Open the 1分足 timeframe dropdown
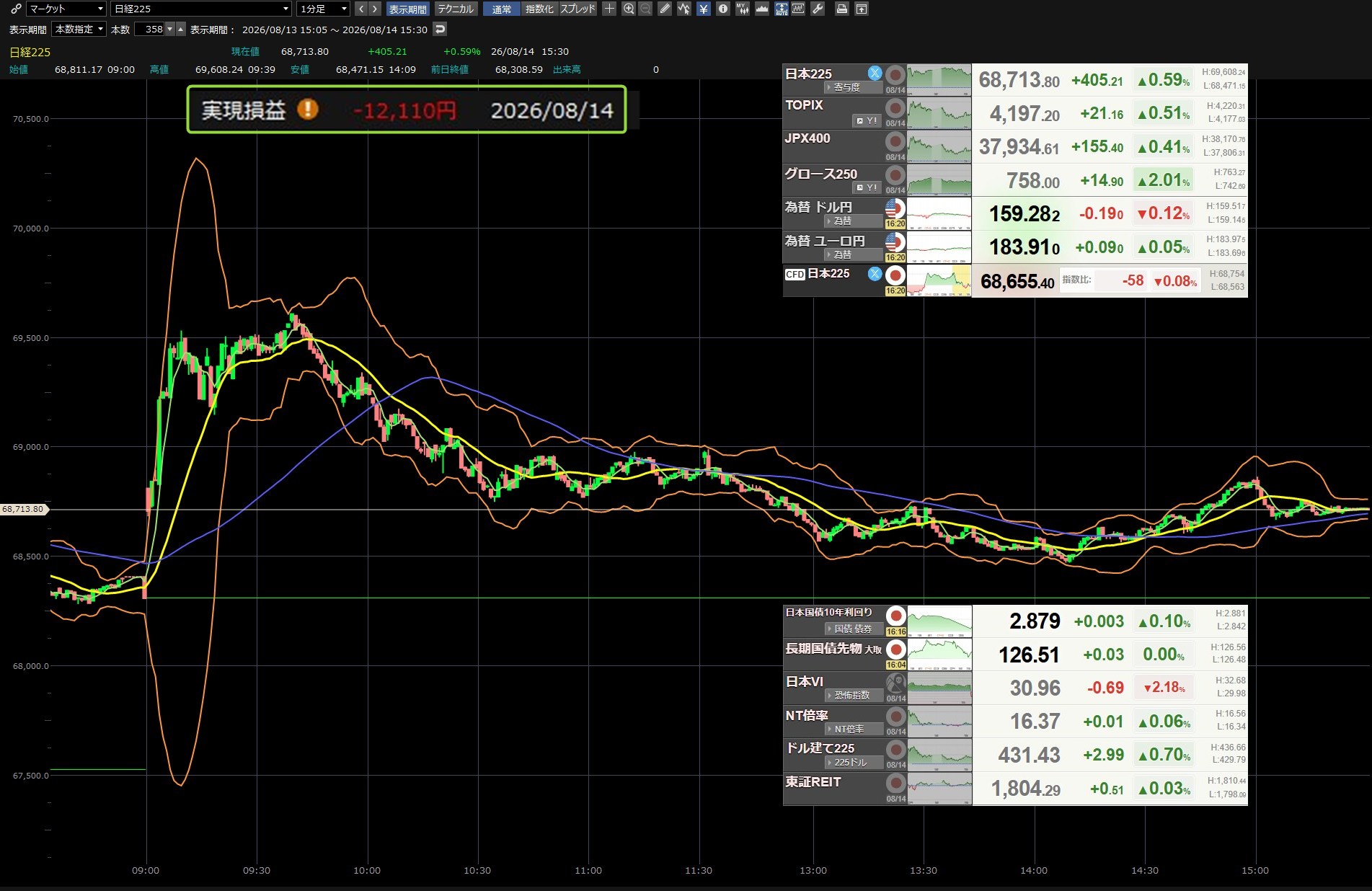The image size is (1372, 891). pyautogui.click(x=324, y=9)
